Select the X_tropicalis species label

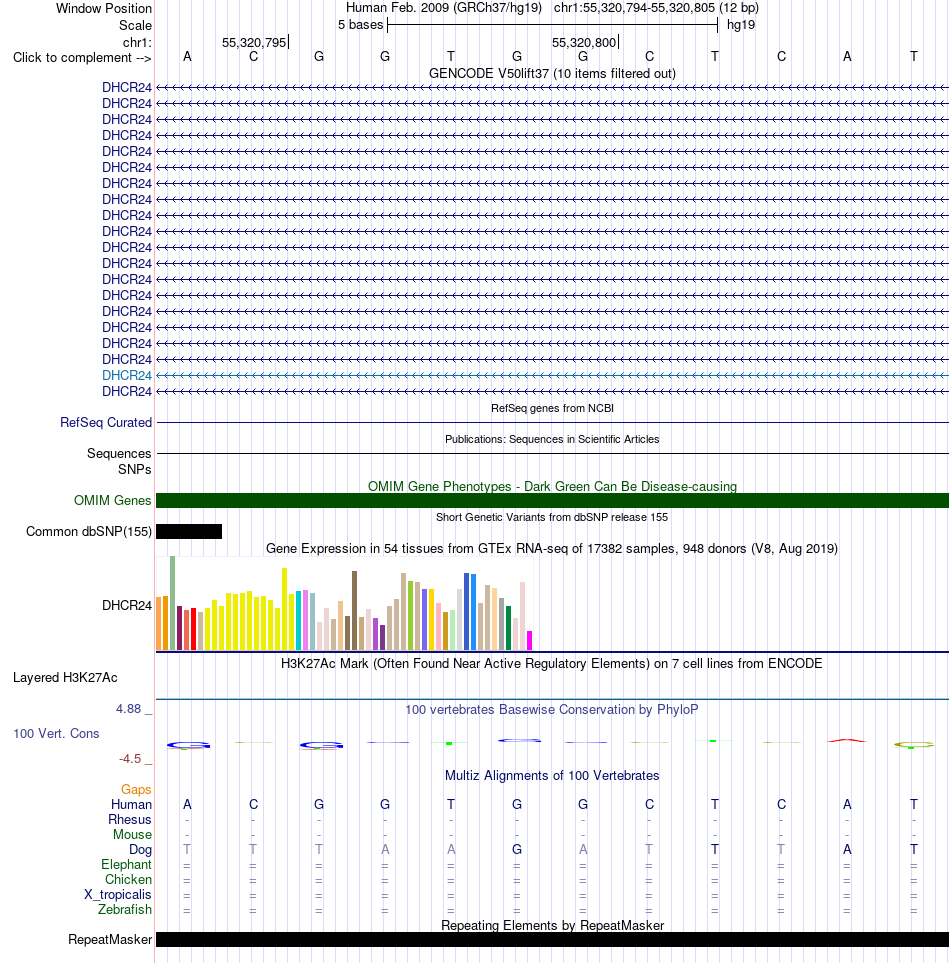(117, 894)
